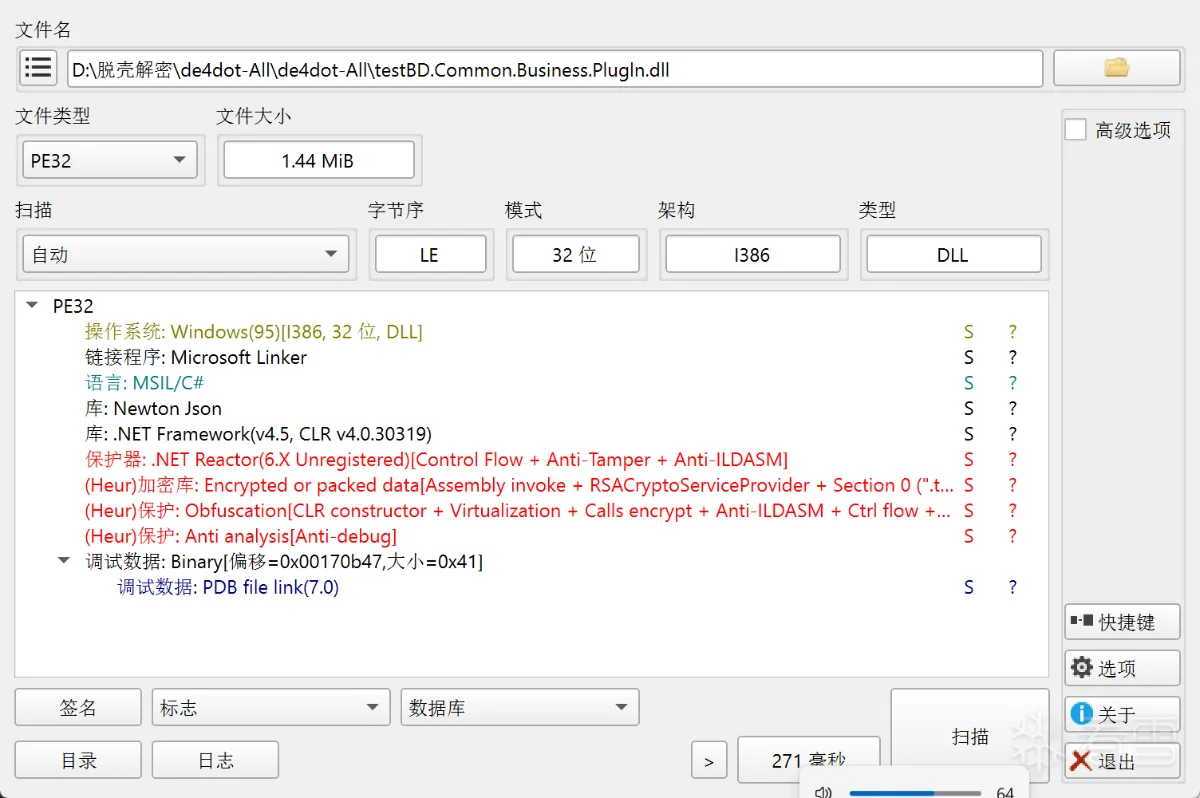
Task: Open the 标志 dropdown
Action: click(271, 708)
